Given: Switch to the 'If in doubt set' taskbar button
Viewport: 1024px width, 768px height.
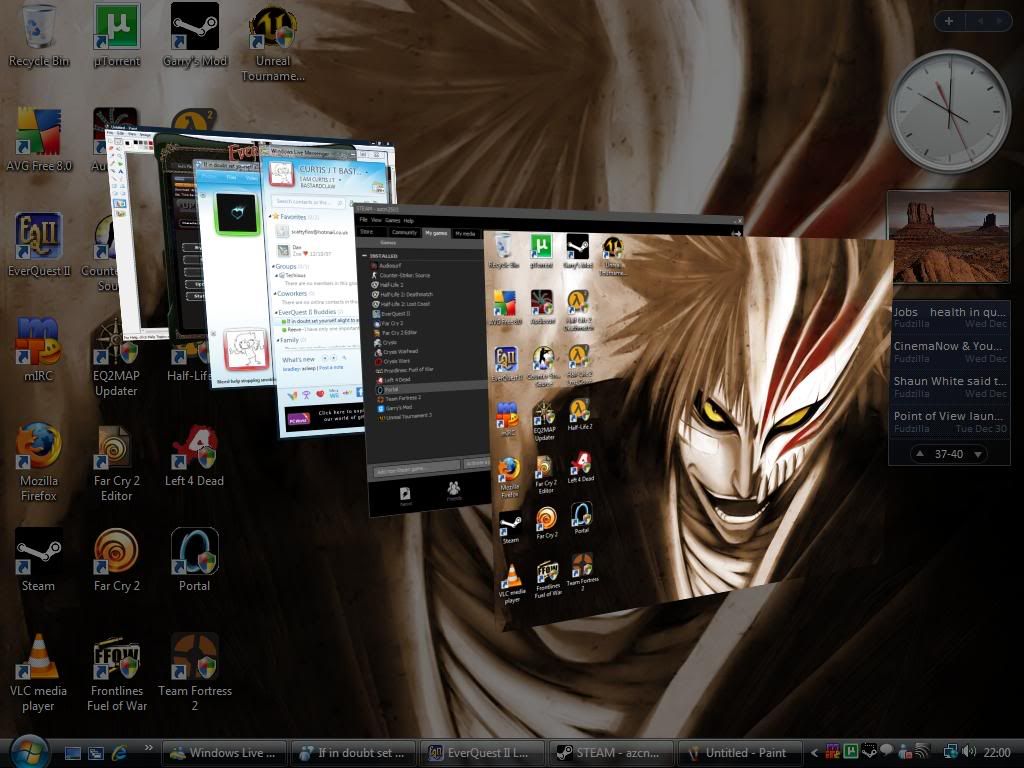Looking at the screenshot, I should (353, 753).
